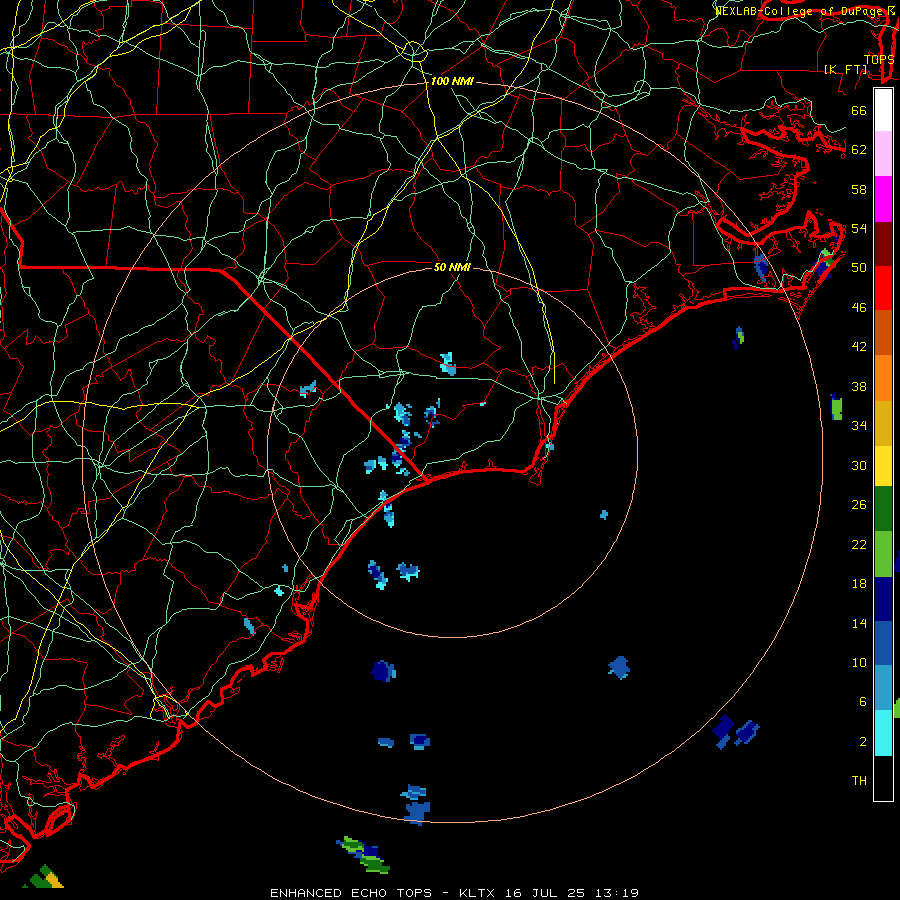Click the bright red legend swatch
Viewport: 900px width, 900px height.
(883, 288)
